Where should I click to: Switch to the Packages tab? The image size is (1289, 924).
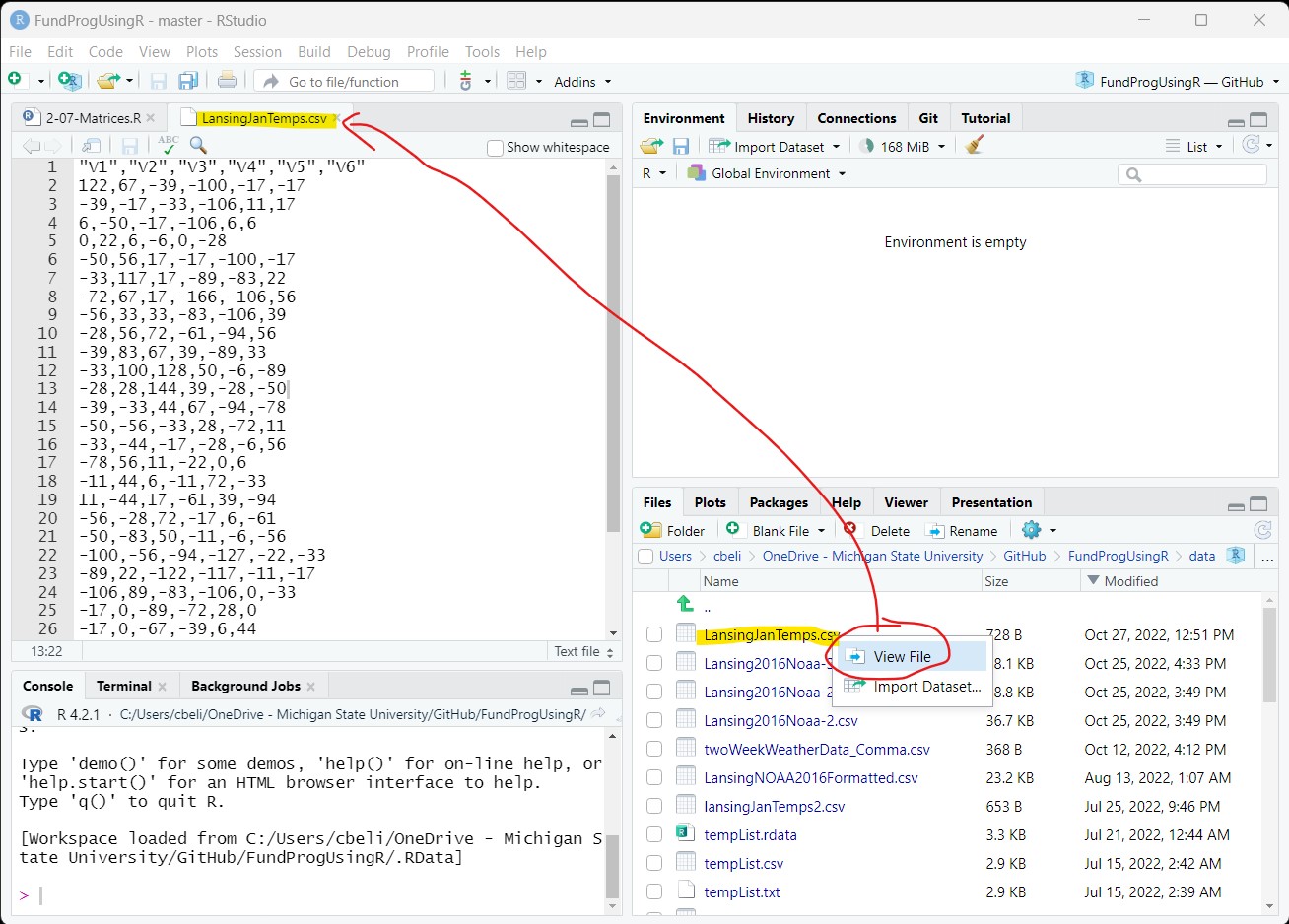(x=779, y=502)
